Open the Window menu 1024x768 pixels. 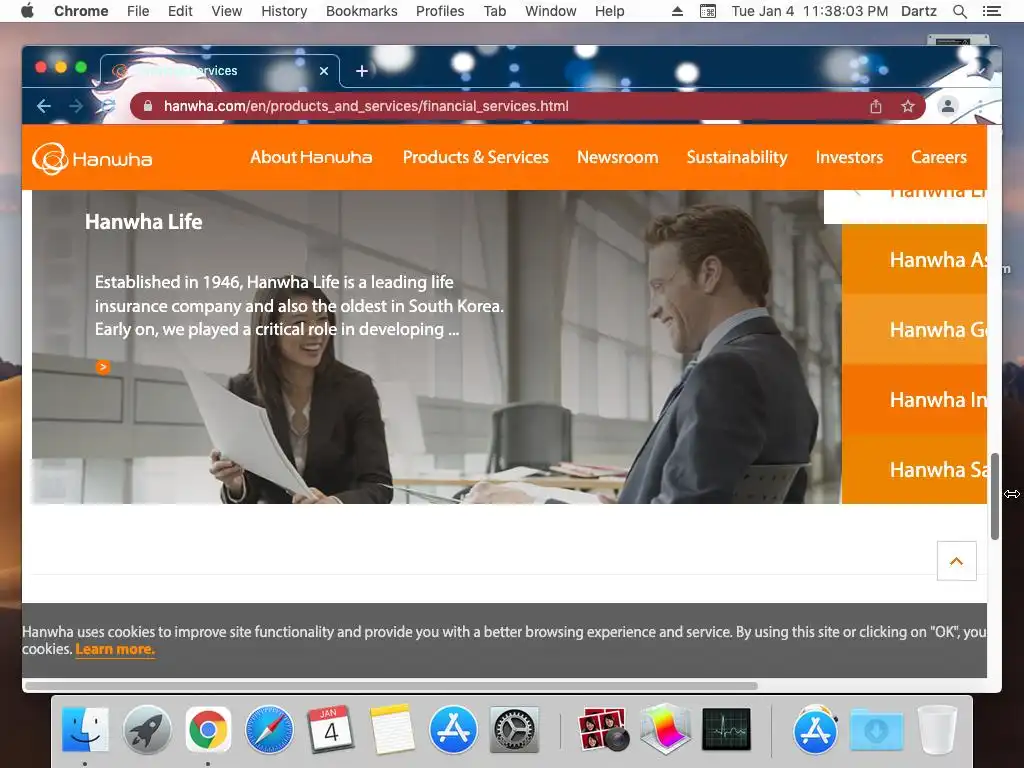coord(551,11)
